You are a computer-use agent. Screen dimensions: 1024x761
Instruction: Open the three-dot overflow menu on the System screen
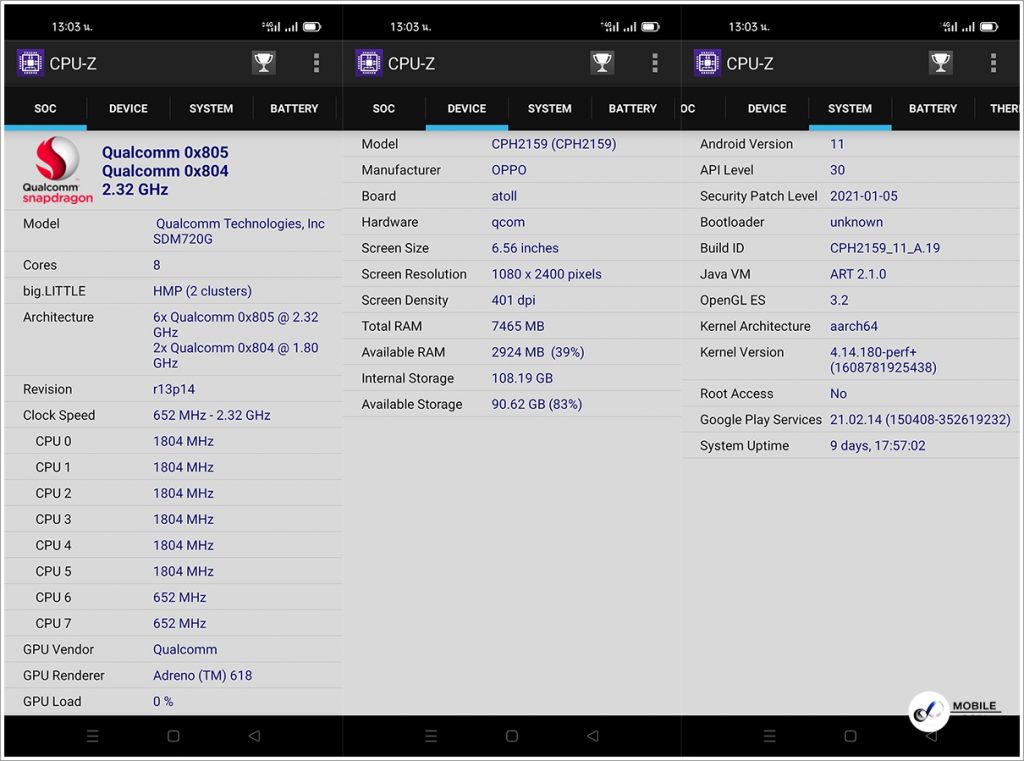point(993,63)
